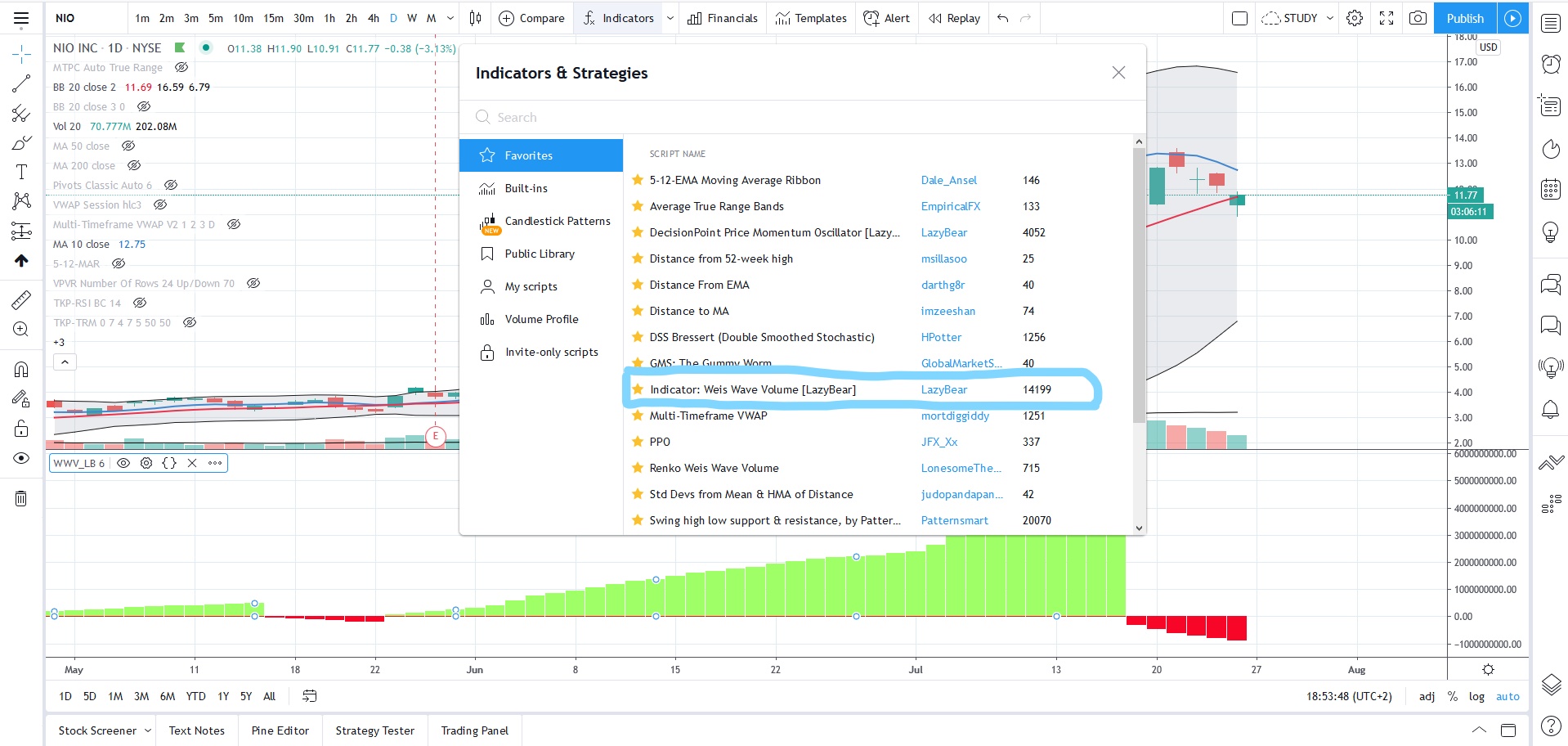Unfavorite the PPO script star
Screen dimensions: 1568x746
coord(638,442)
